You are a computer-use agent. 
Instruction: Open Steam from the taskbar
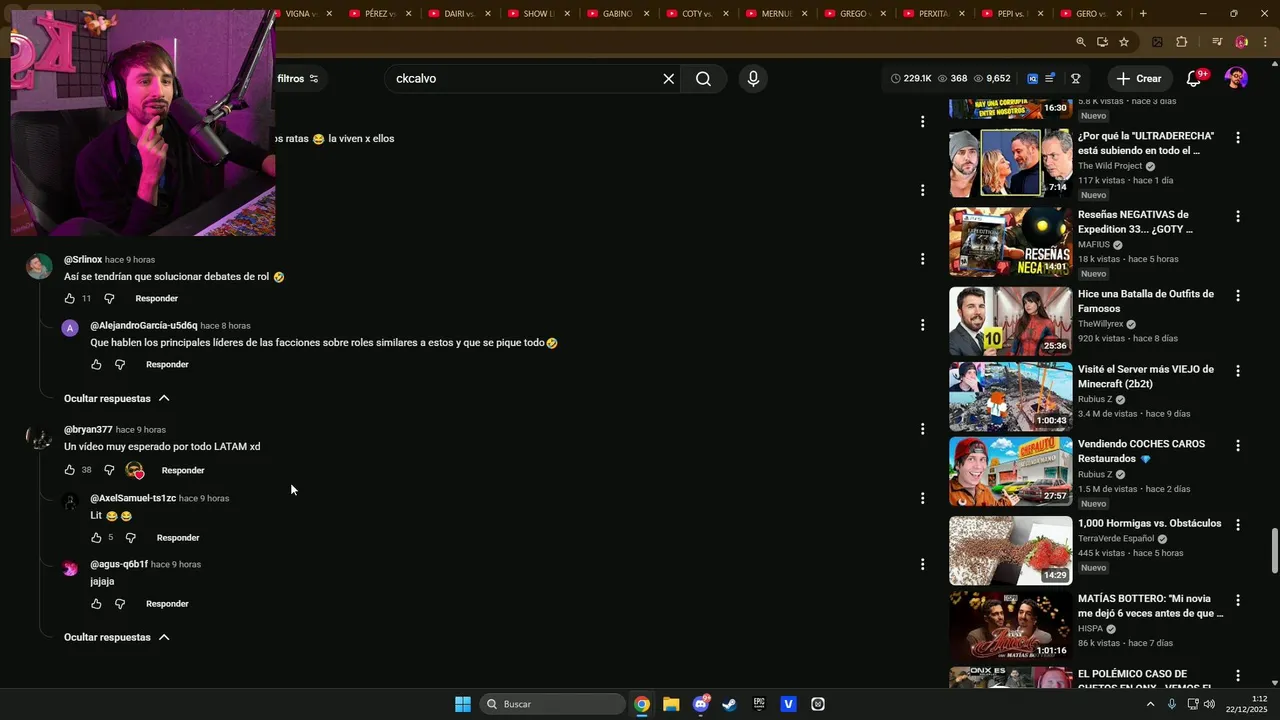730,704
